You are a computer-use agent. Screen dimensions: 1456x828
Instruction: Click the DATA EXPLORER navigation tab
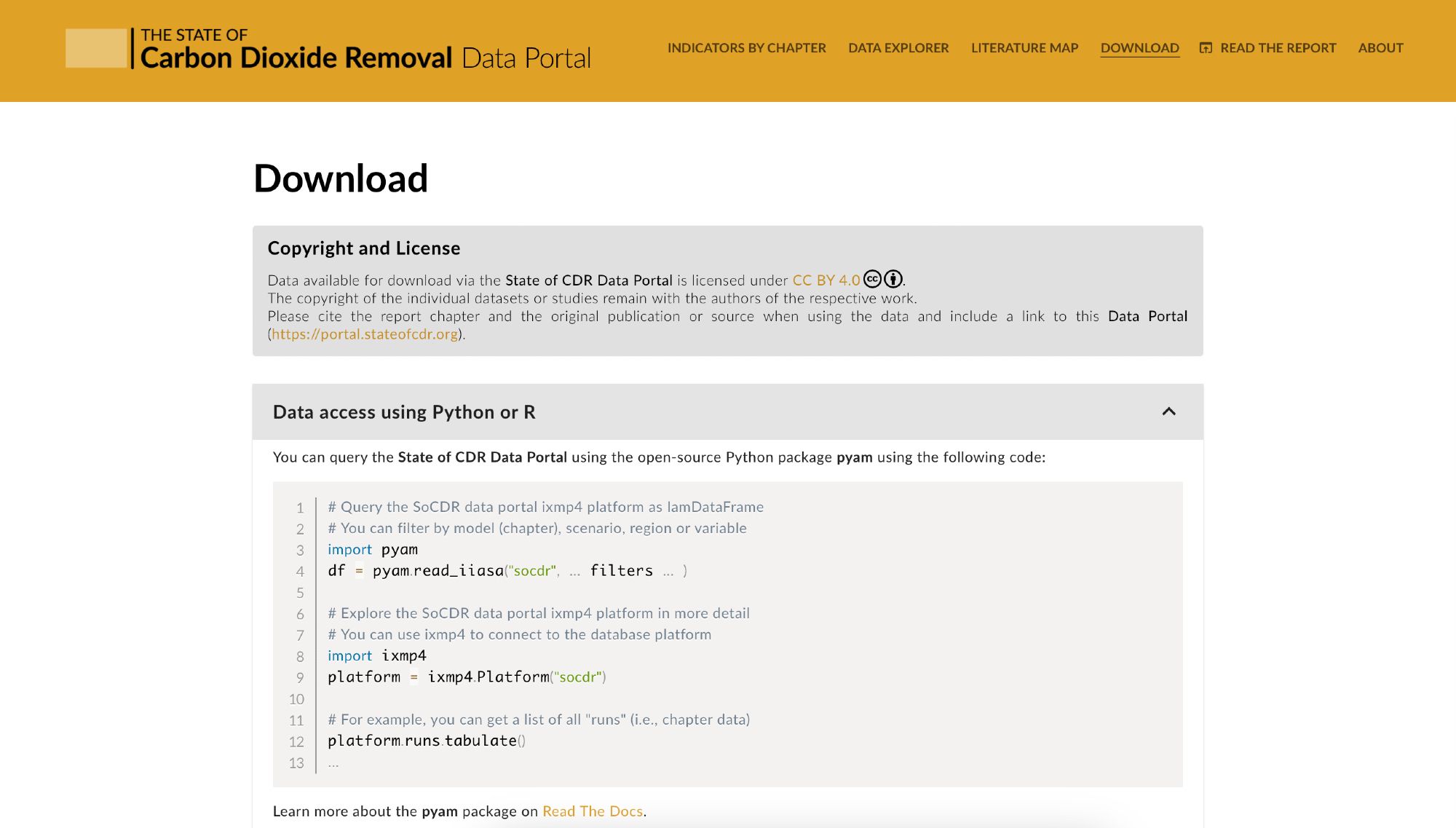898,47
